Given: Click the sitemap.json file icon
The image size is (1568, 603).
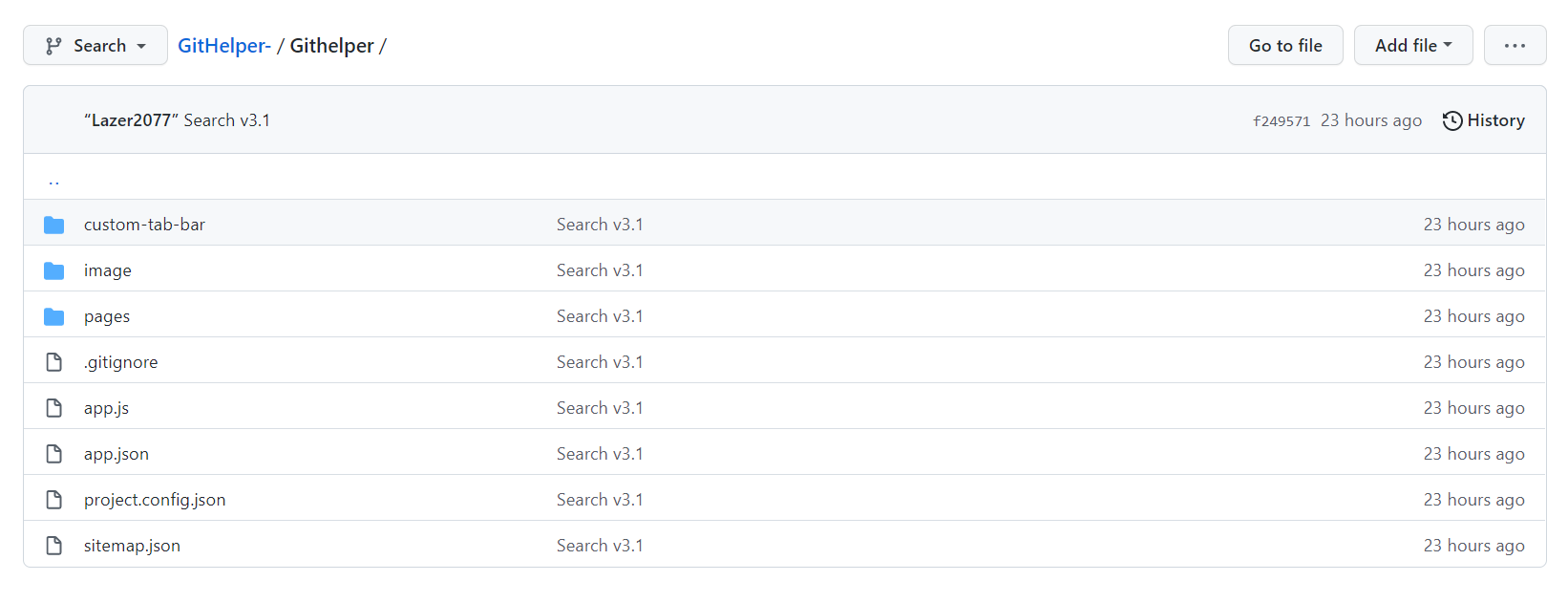Looking at the screenshot, I should 54,546.
